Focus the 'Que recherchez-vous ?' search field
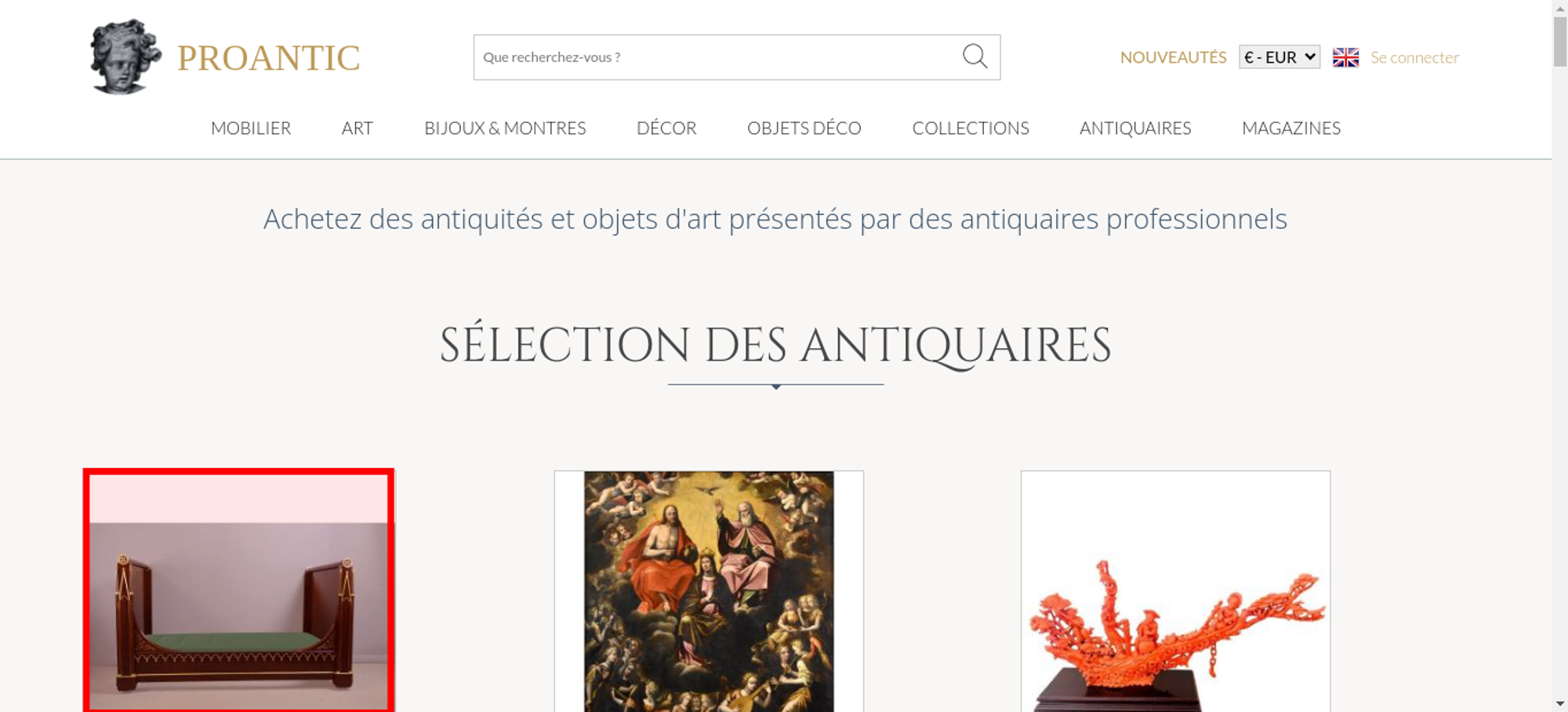Viewport: 1568px width, 712px height. click(717, 57)
